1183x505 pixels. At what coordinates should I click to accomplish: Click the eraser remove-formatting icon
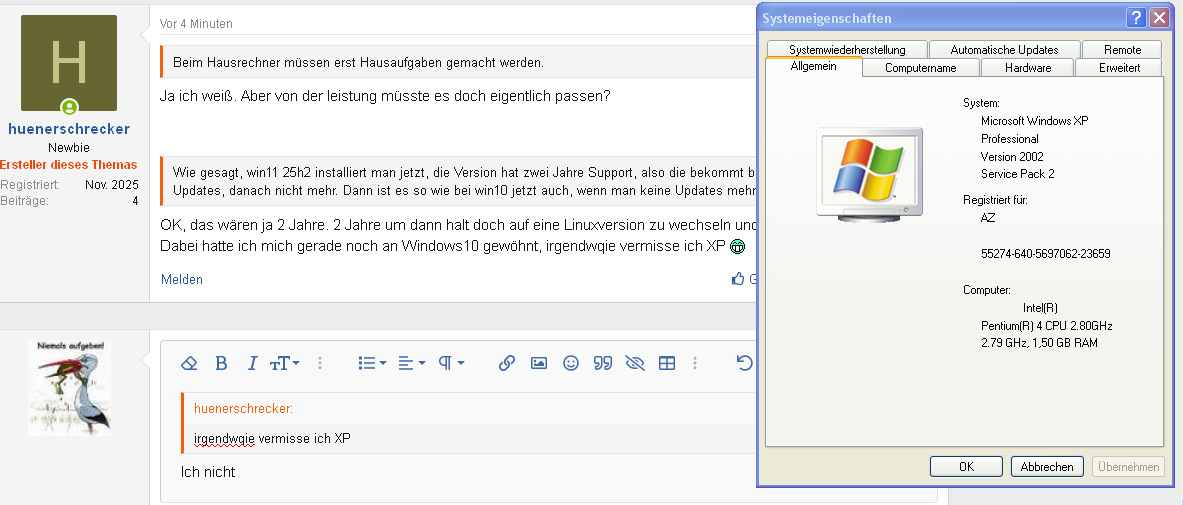[x=189, y=363]
